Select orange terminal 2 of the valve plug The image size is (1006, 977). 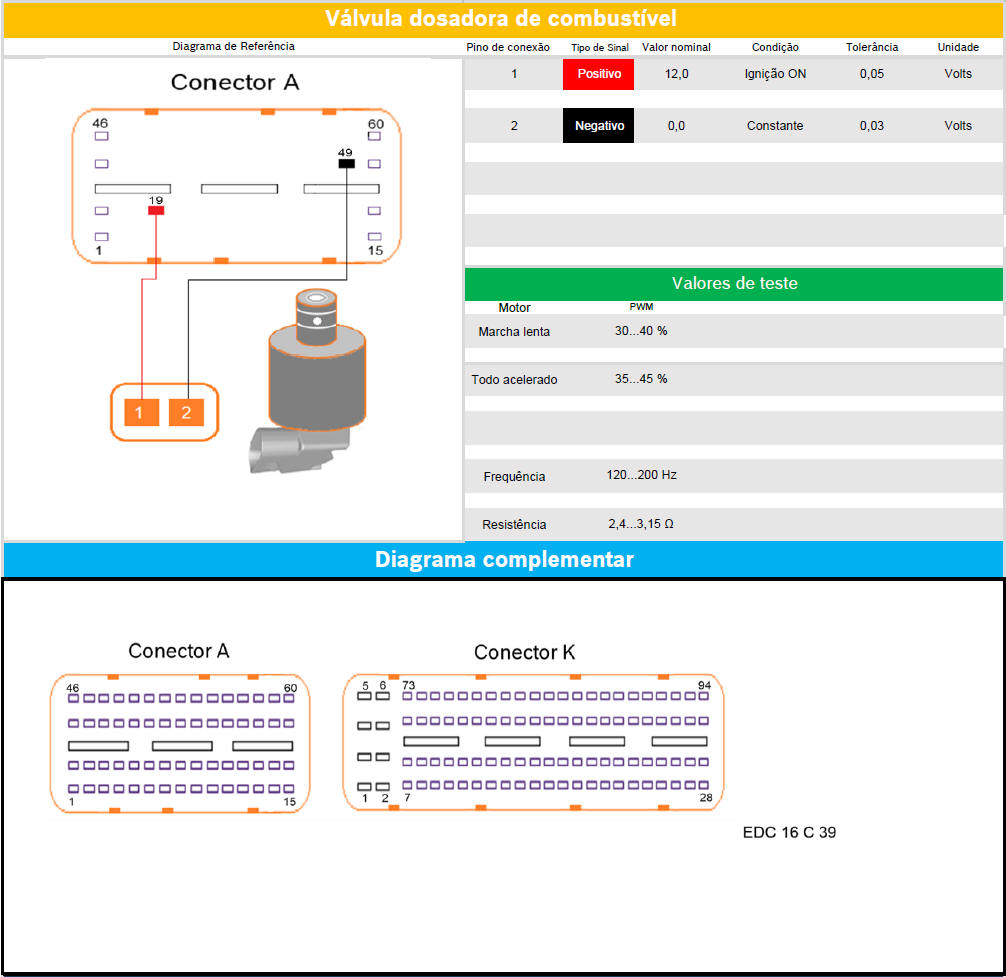[187, 412]
